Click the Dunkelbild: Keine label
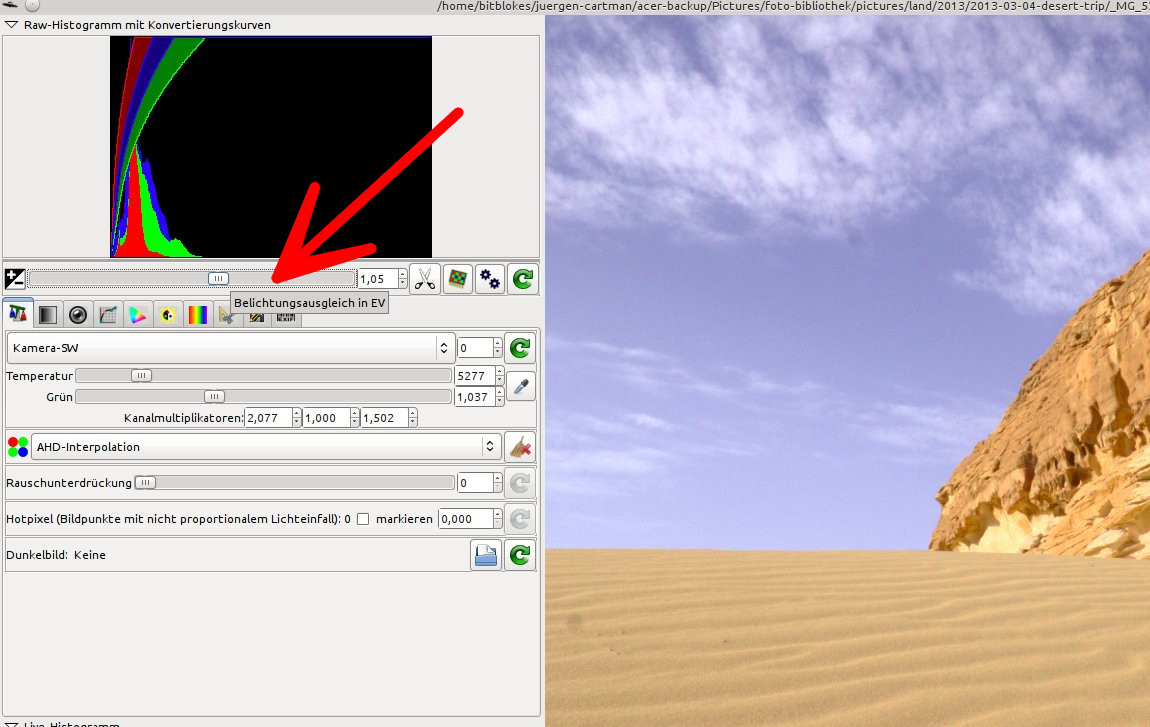Viewport: 1150px width, 727px height. pyautogui.click(x=56, y=555)
